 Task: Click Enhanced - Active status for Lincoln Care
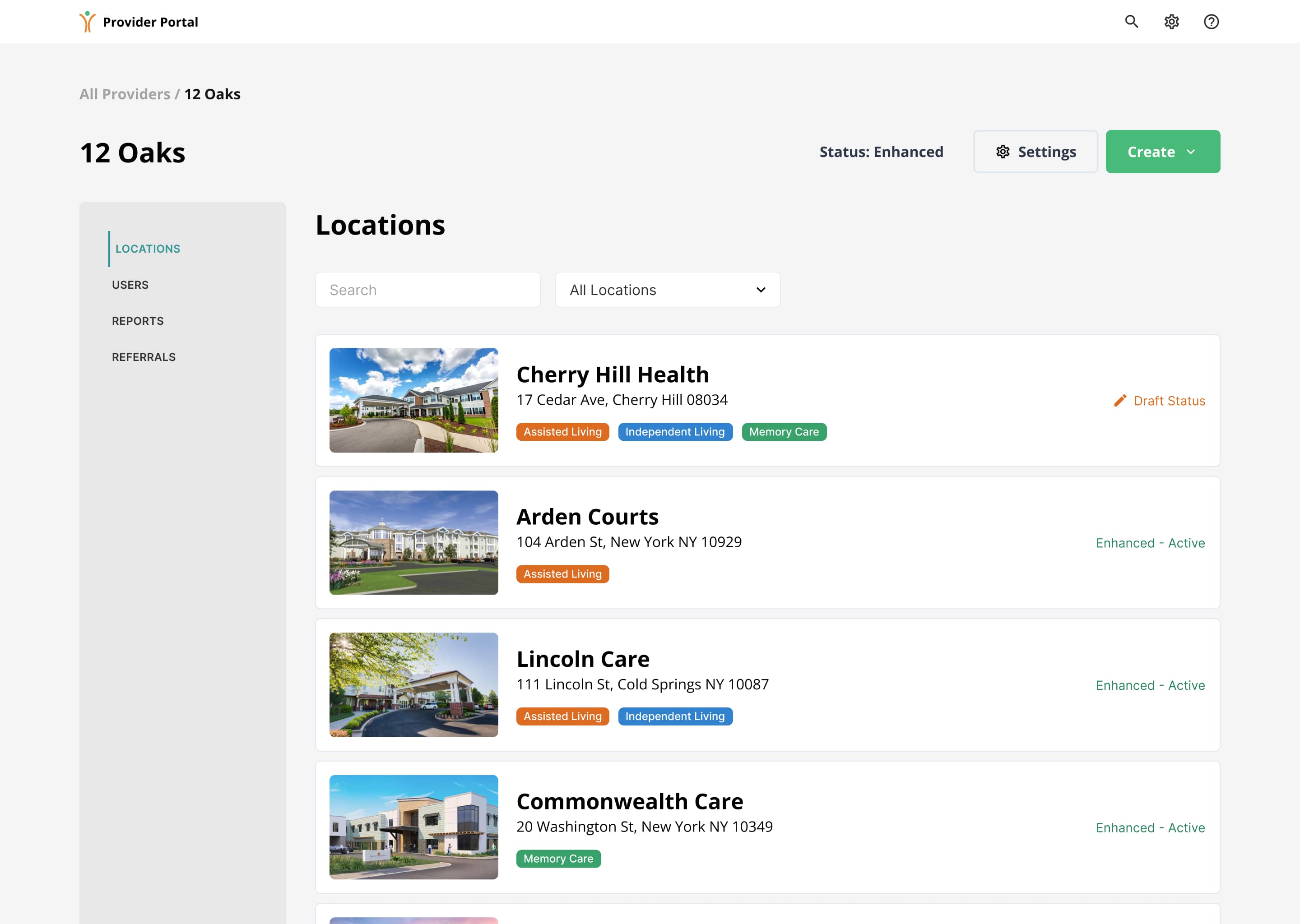tap(1150, 685)
